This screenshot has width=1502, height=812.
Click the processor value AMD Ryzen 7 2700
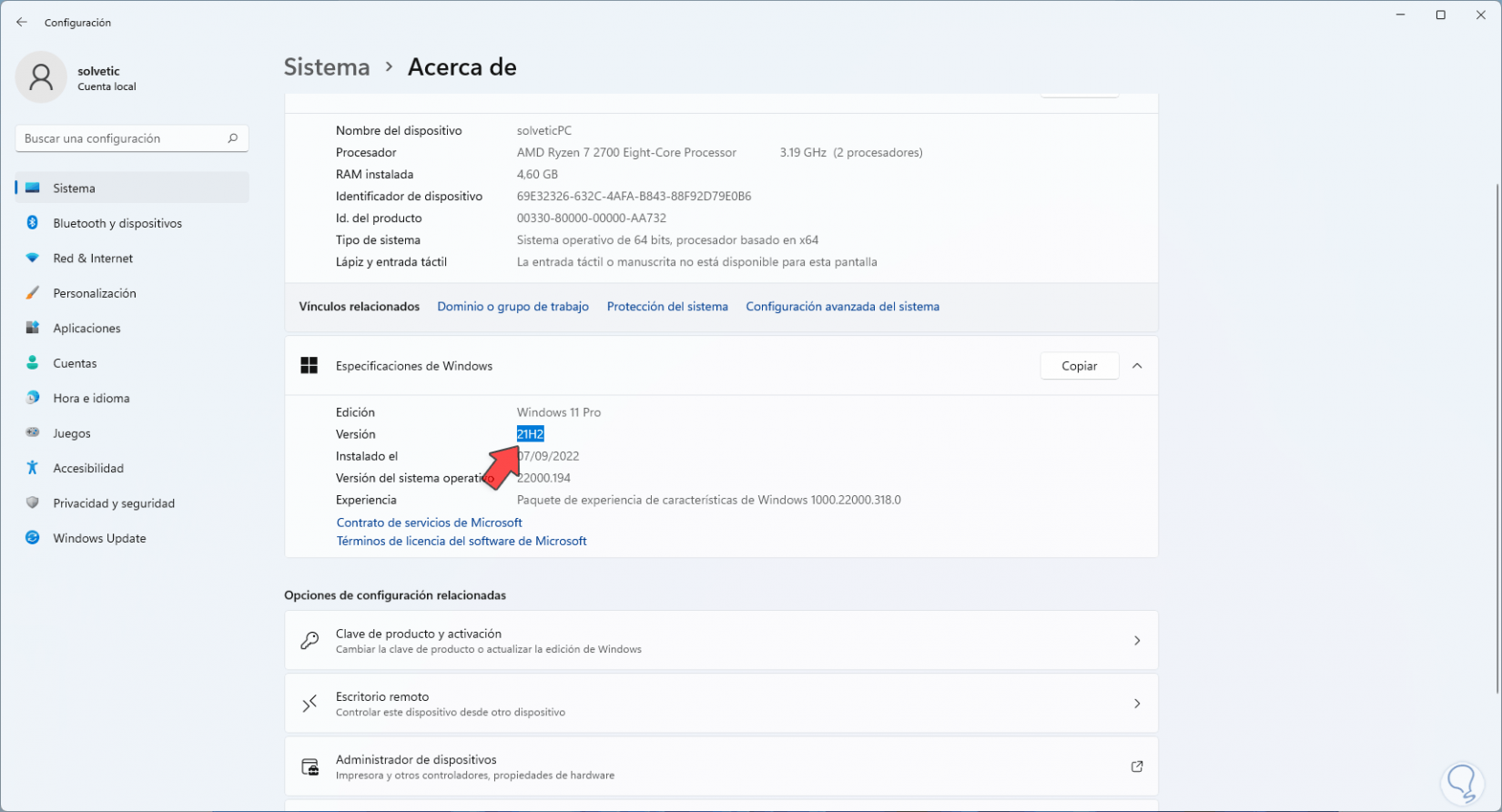click(x=626, y=153)
